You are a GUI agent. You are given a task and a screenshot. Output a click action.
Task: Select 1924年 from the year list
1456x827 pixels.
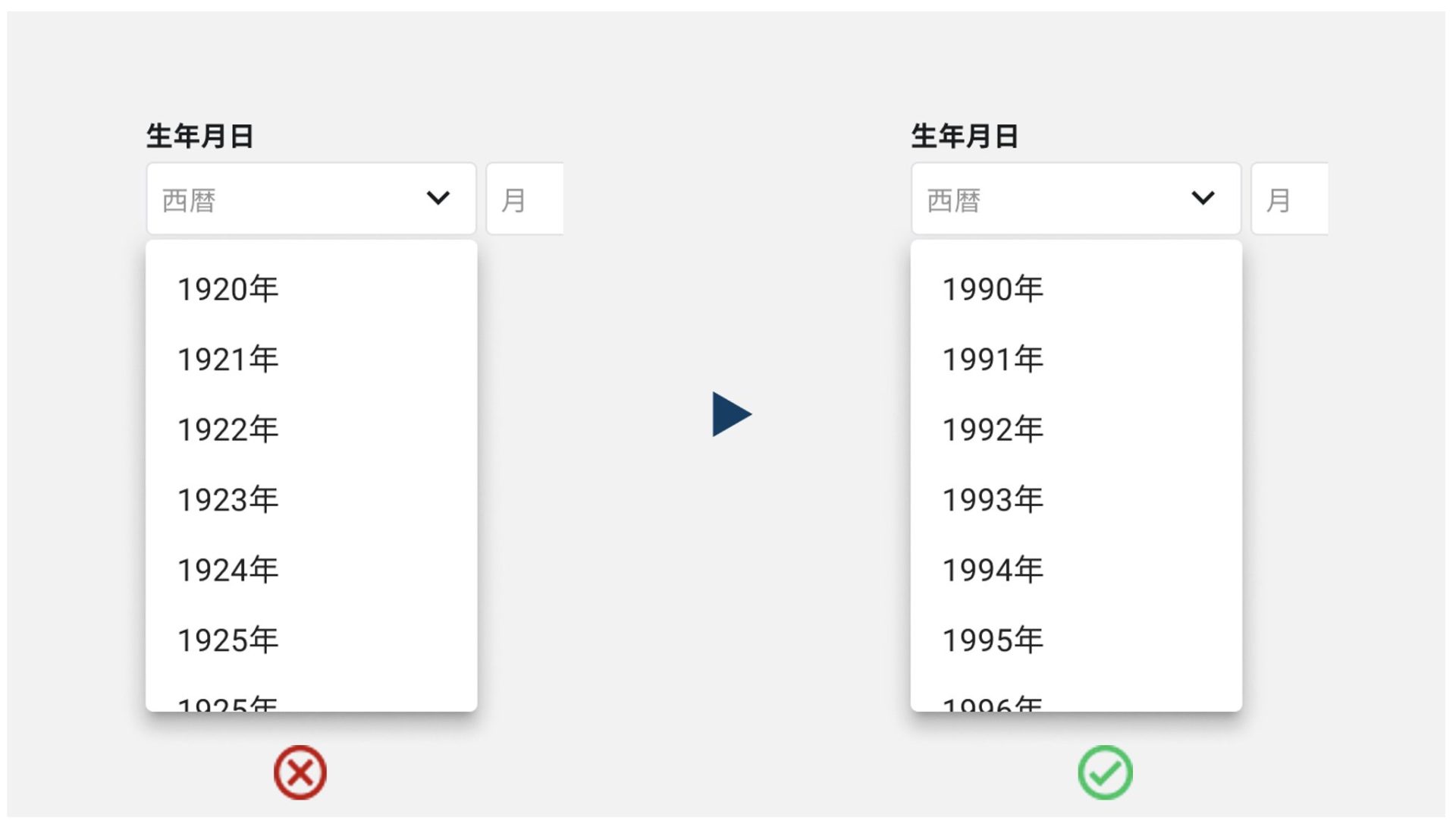228,570
